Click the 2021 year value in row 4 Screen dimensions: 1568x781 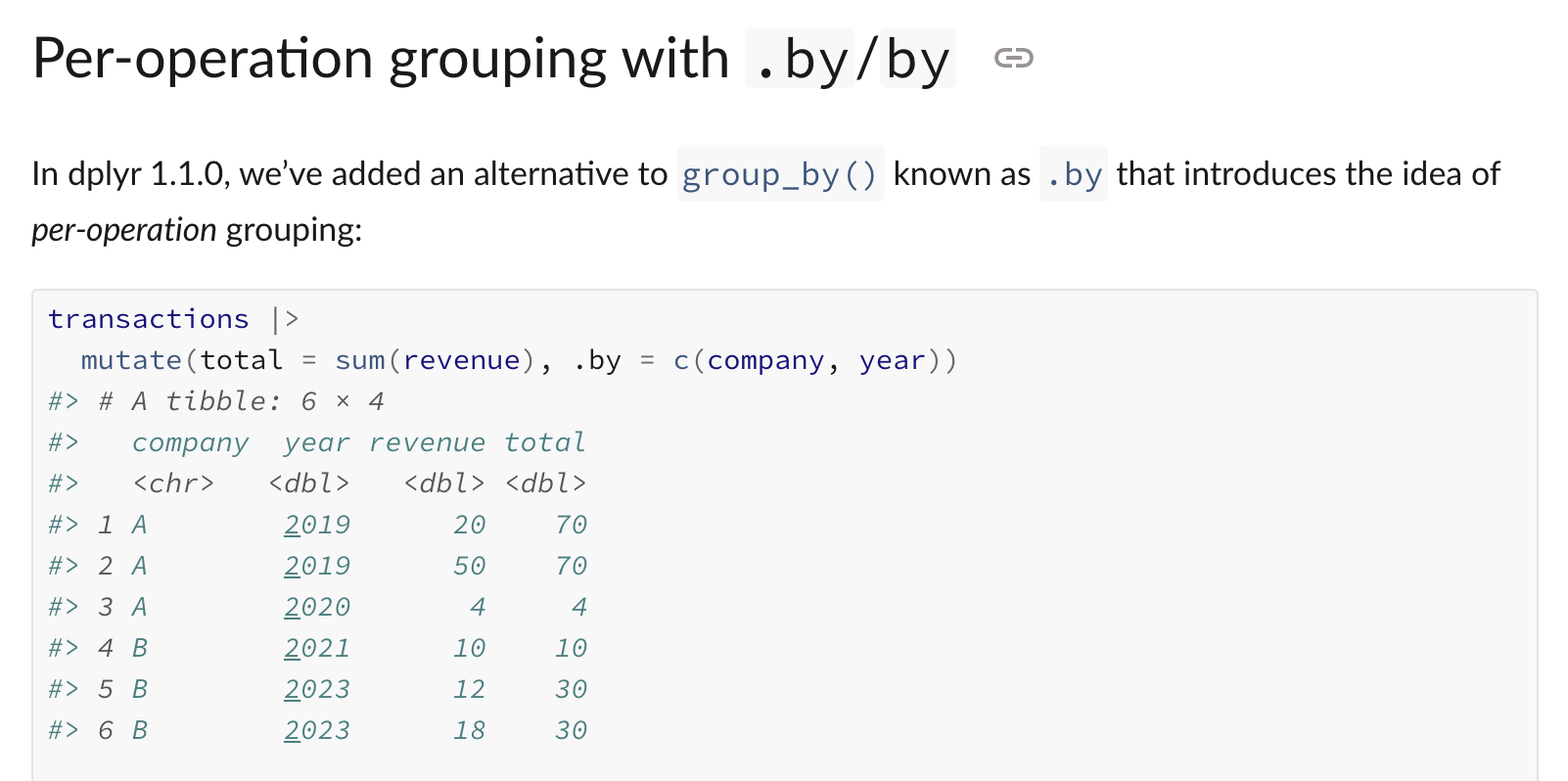317,648
